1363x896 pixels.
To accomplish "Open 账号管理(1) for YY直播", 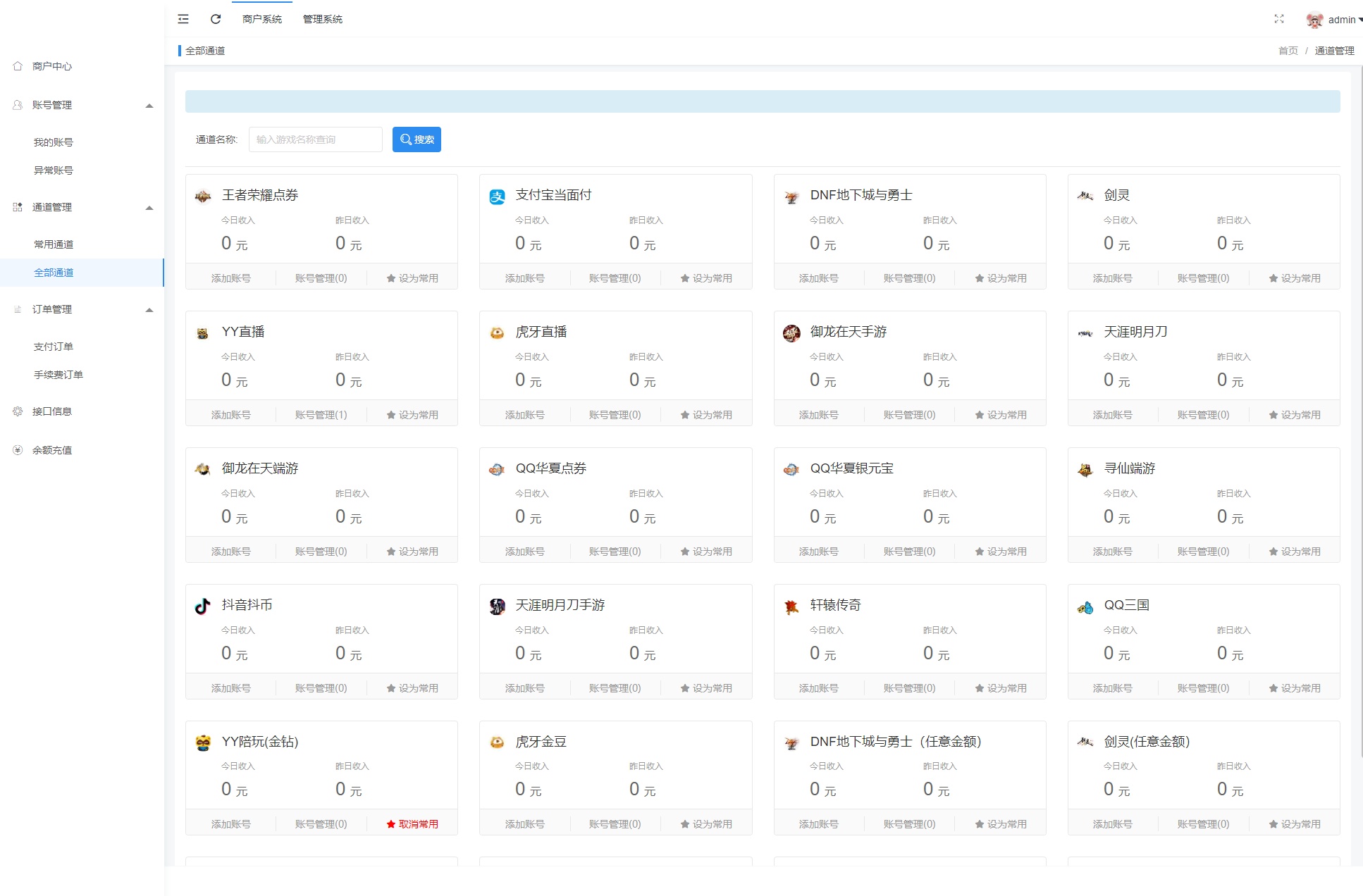I will [321, 415].
